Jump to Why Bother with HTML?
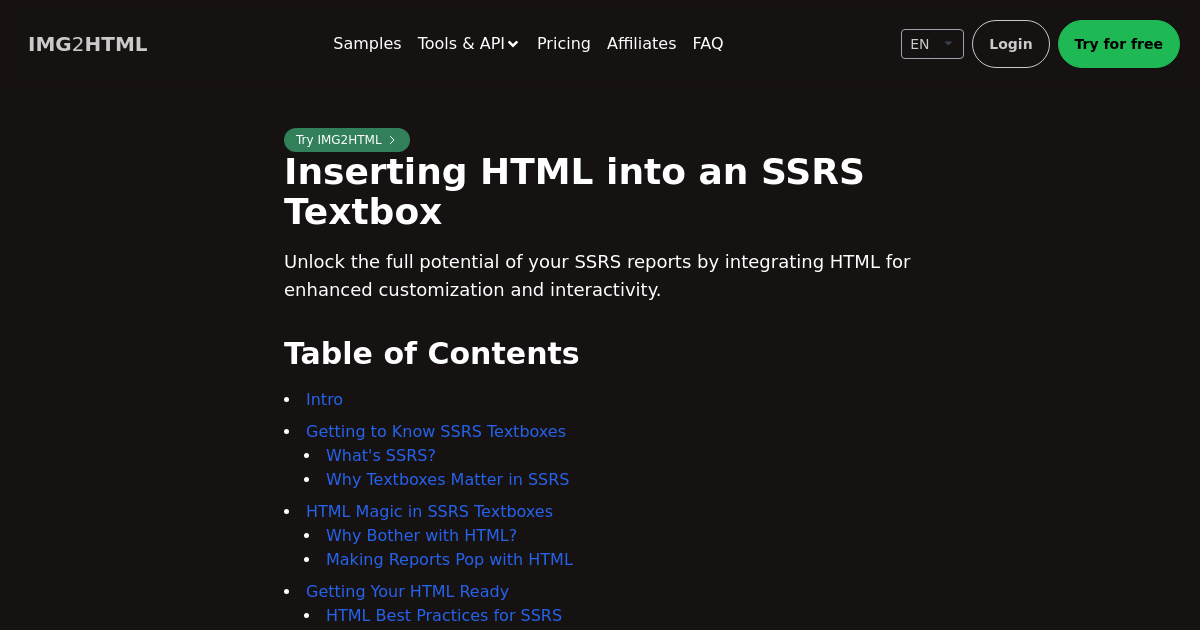This screenshot has width=1200, height=630. tap(421, 535)
